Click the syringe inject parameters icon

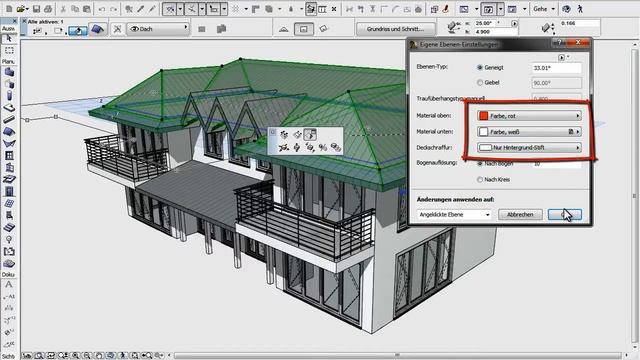[x=152, y=9]
